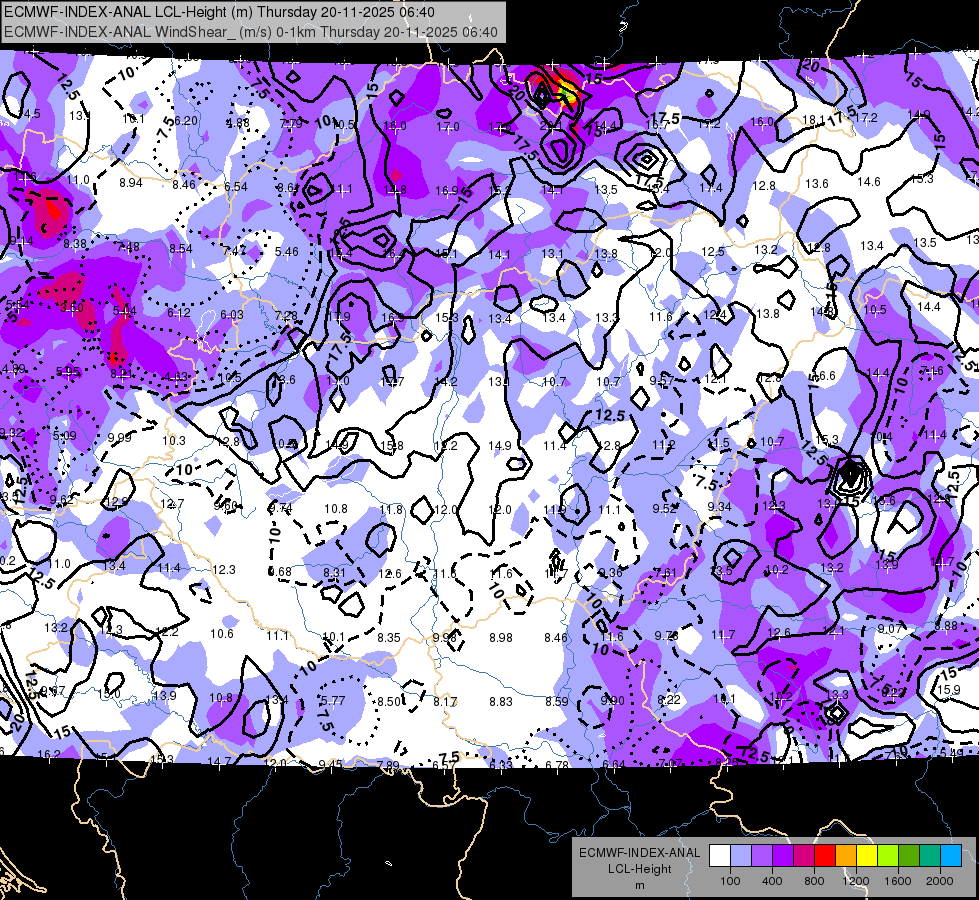Click the map value '8.38'
The height and width of the screenshot is (900, 979).
(75, 244)
